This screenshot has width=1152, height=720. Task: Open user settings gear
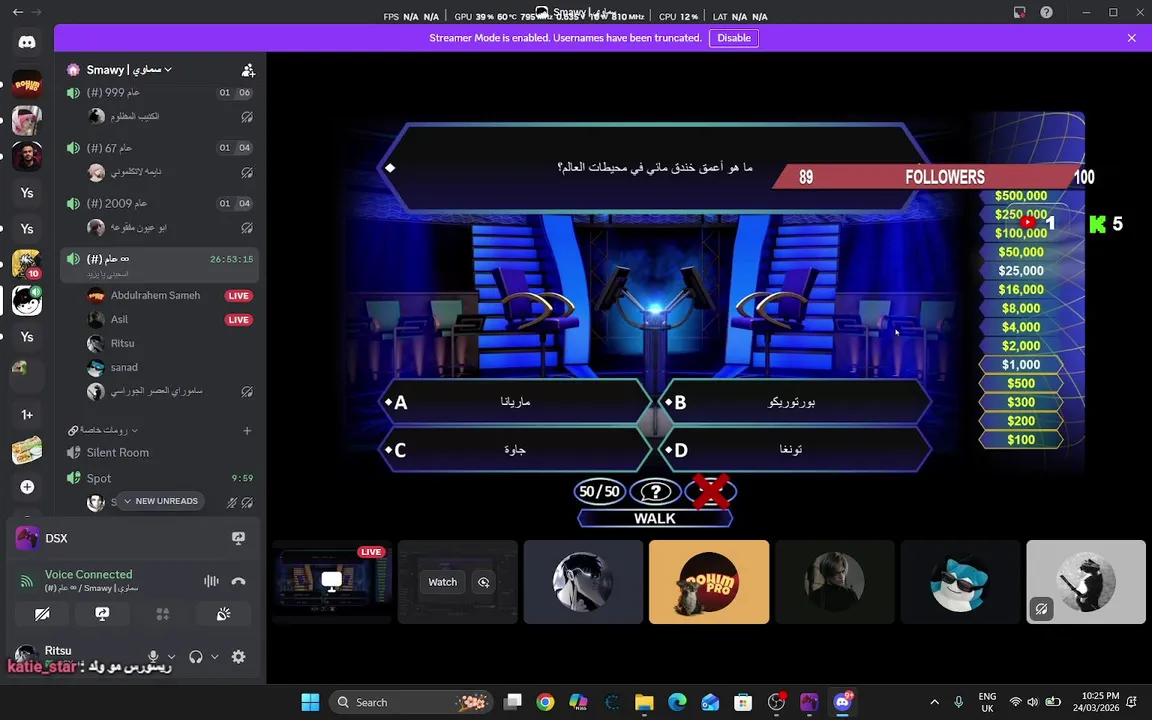(x=238, y=657)
